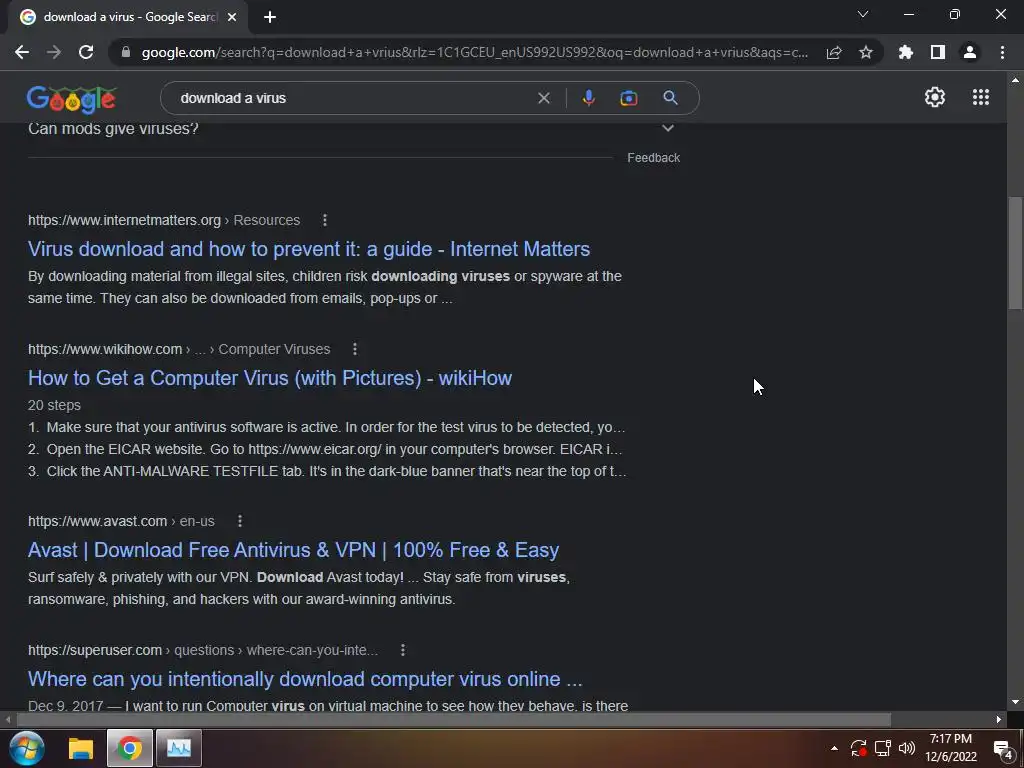Click the horizontal scrollbar thumb
This screenshot has height=768, width=1024.
pyautogui.click(x=453, y=720)
